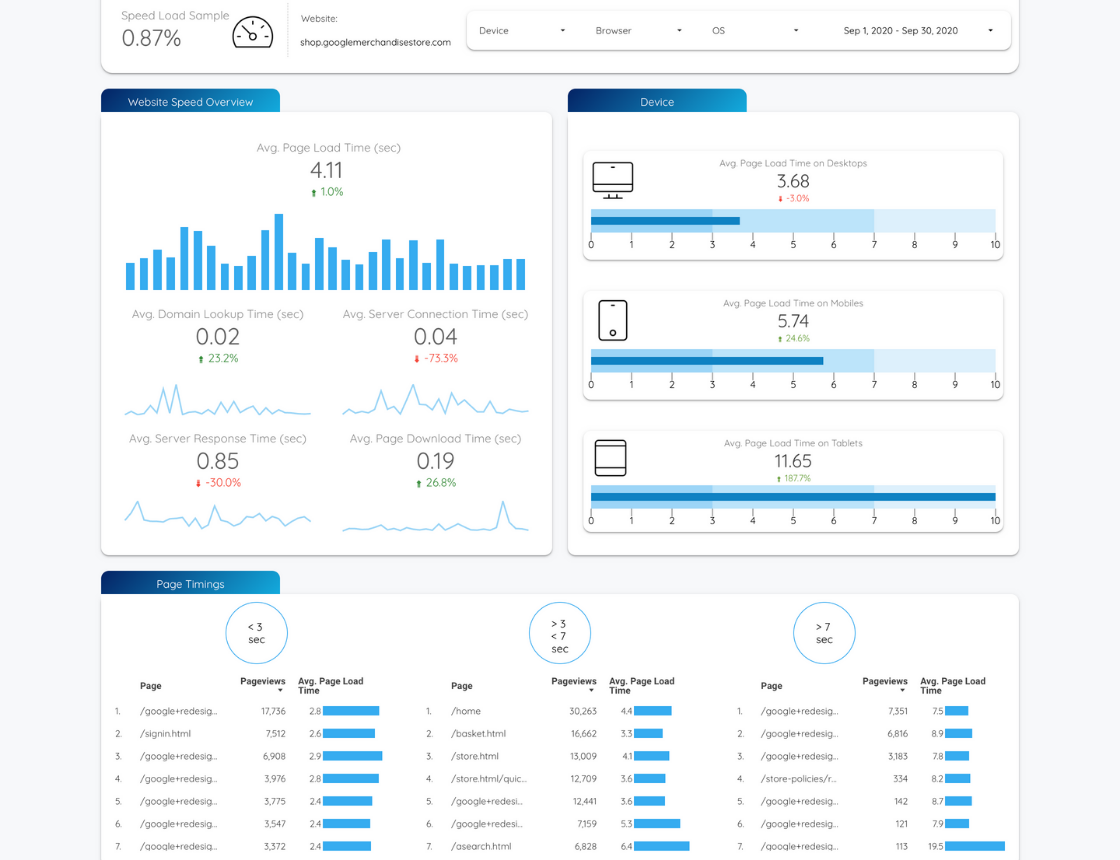1120x860 pixels.
Task: Click the '< 3 sec' circle badge
Action: (256, 633)
